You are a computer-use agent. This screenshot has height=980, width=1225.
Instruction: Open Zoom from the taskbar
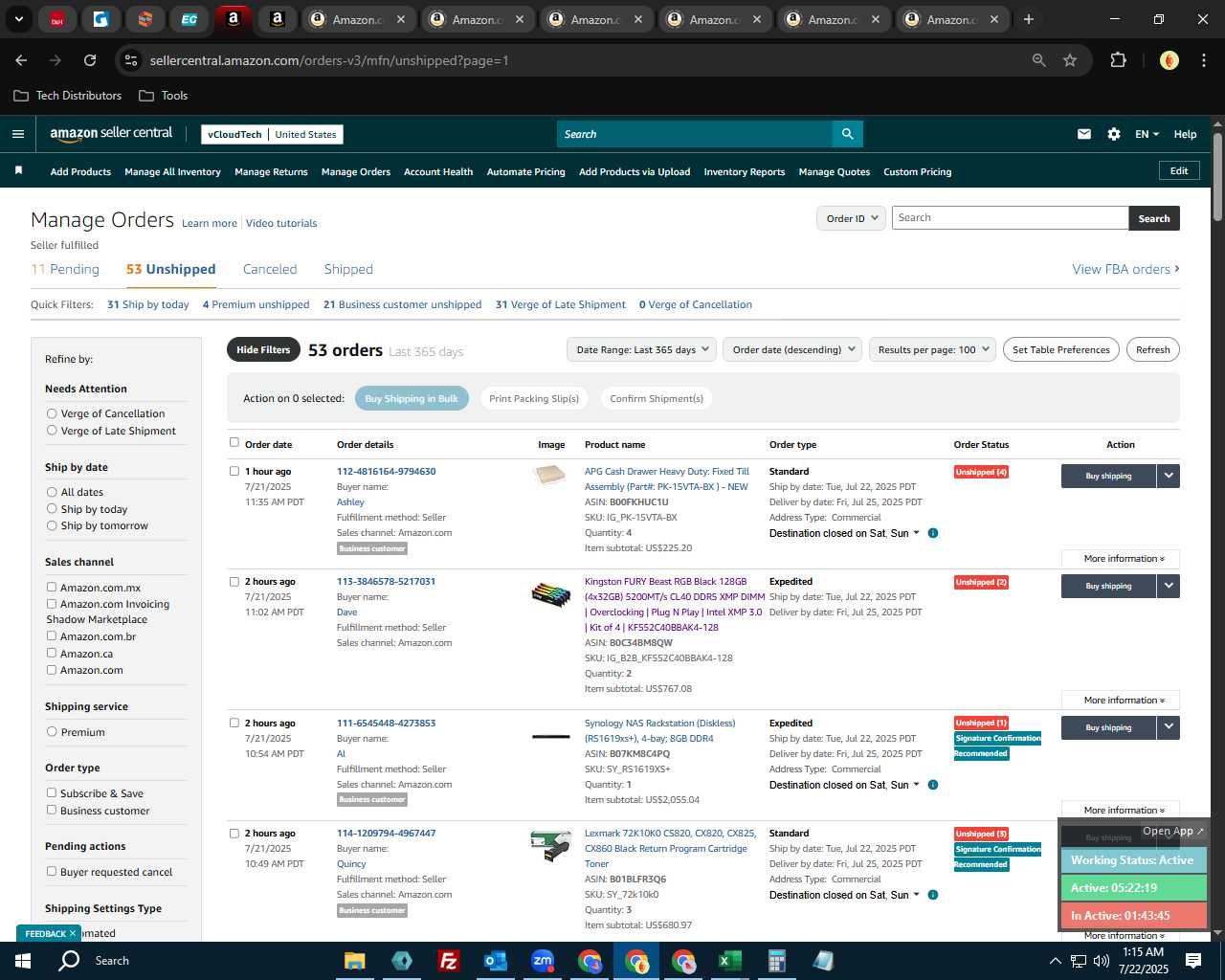(x=543, y=961)
